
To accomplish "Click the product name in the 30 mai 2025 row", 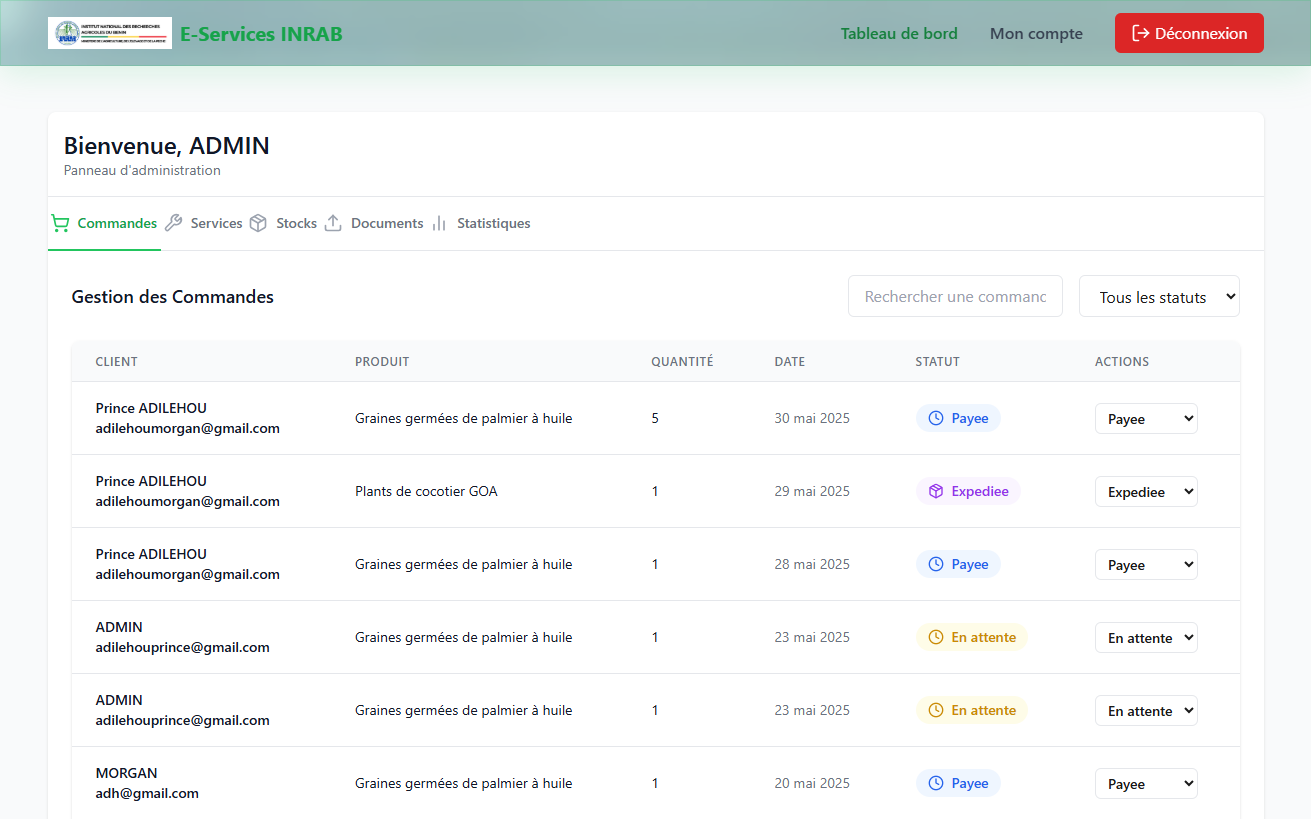I will [464, 418].
